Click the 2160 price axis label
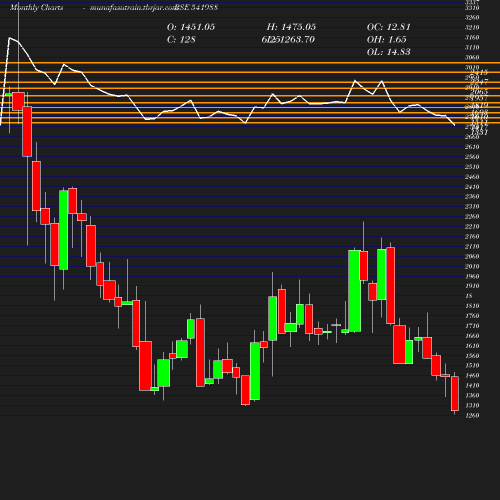The height and width of the screenshot is (500, 500). 472,236
